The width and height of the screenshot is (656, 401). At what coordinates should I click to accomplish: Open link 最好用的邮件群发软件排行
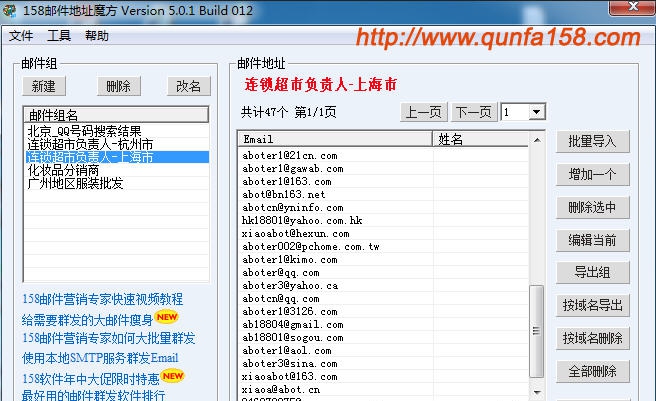pyautogui.click(x=93, y=395)
